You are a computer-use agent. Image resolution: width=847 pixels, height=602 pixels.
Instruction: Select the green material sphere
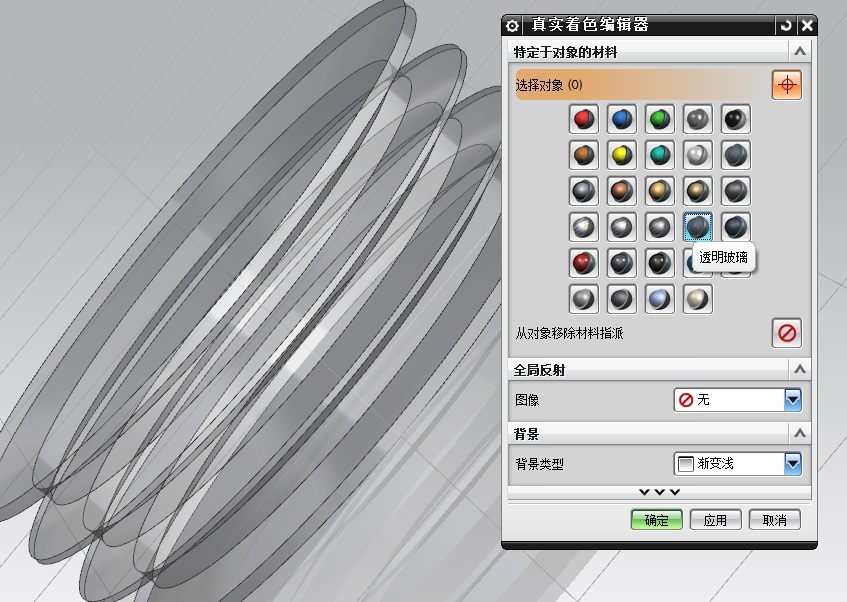pyautogui.click(x=659, y=118)
